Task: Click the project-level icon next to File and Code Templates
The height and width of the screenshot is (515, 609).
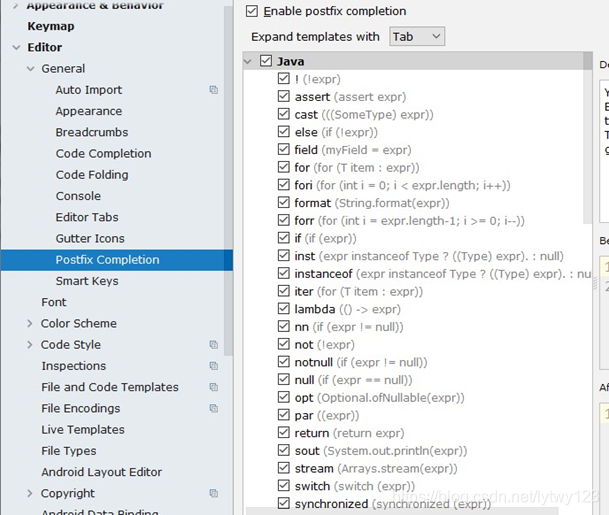Action: coord(214,387)
